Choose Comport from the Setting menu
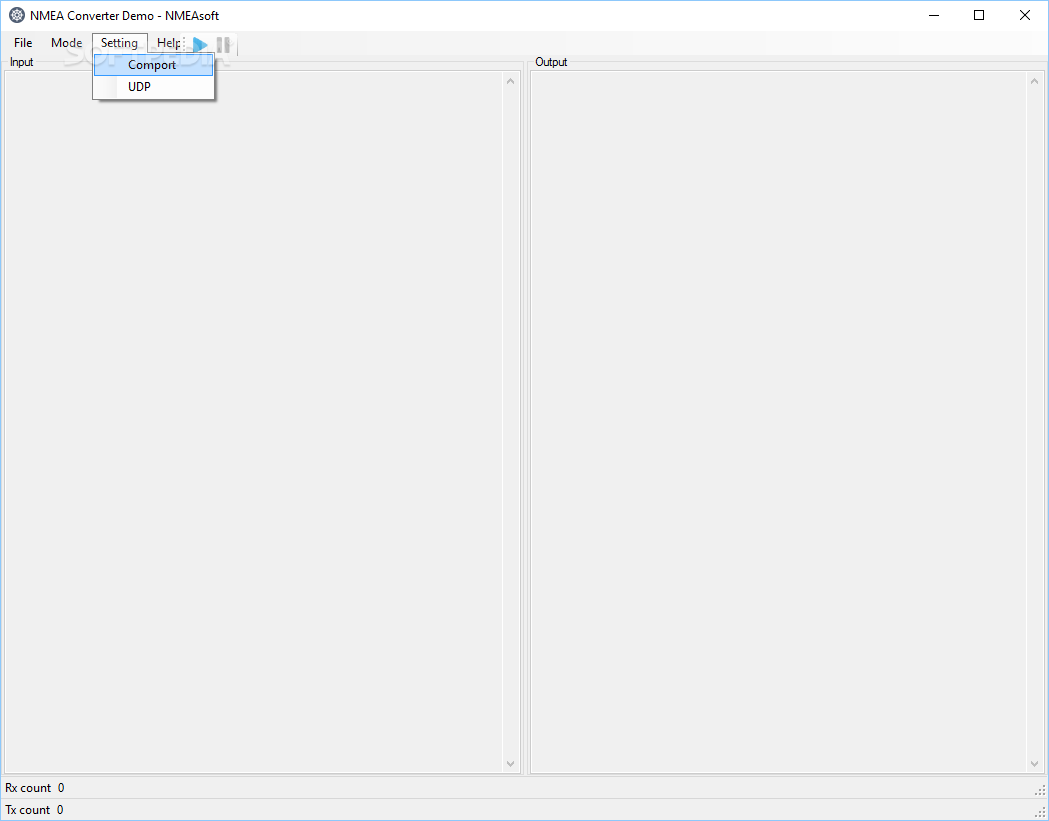This screenshot has height=821, width=1049. [153, 65]
